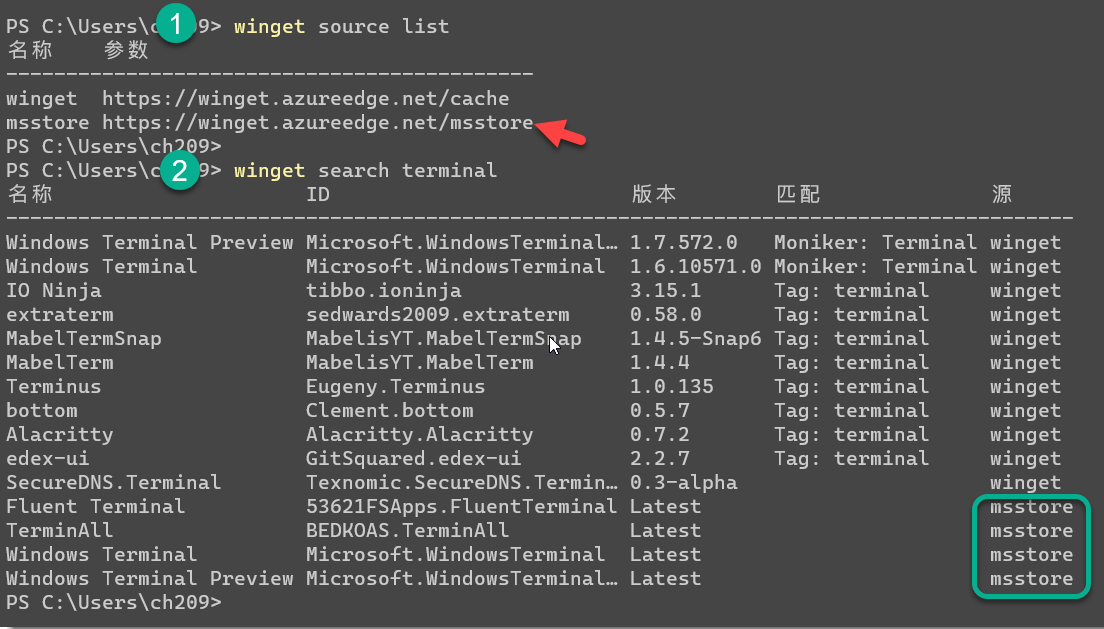The image size is (1104, 629).
Task: Select "Windows Terminal" name in 1.6.10571.0 row
Action: 102,266
